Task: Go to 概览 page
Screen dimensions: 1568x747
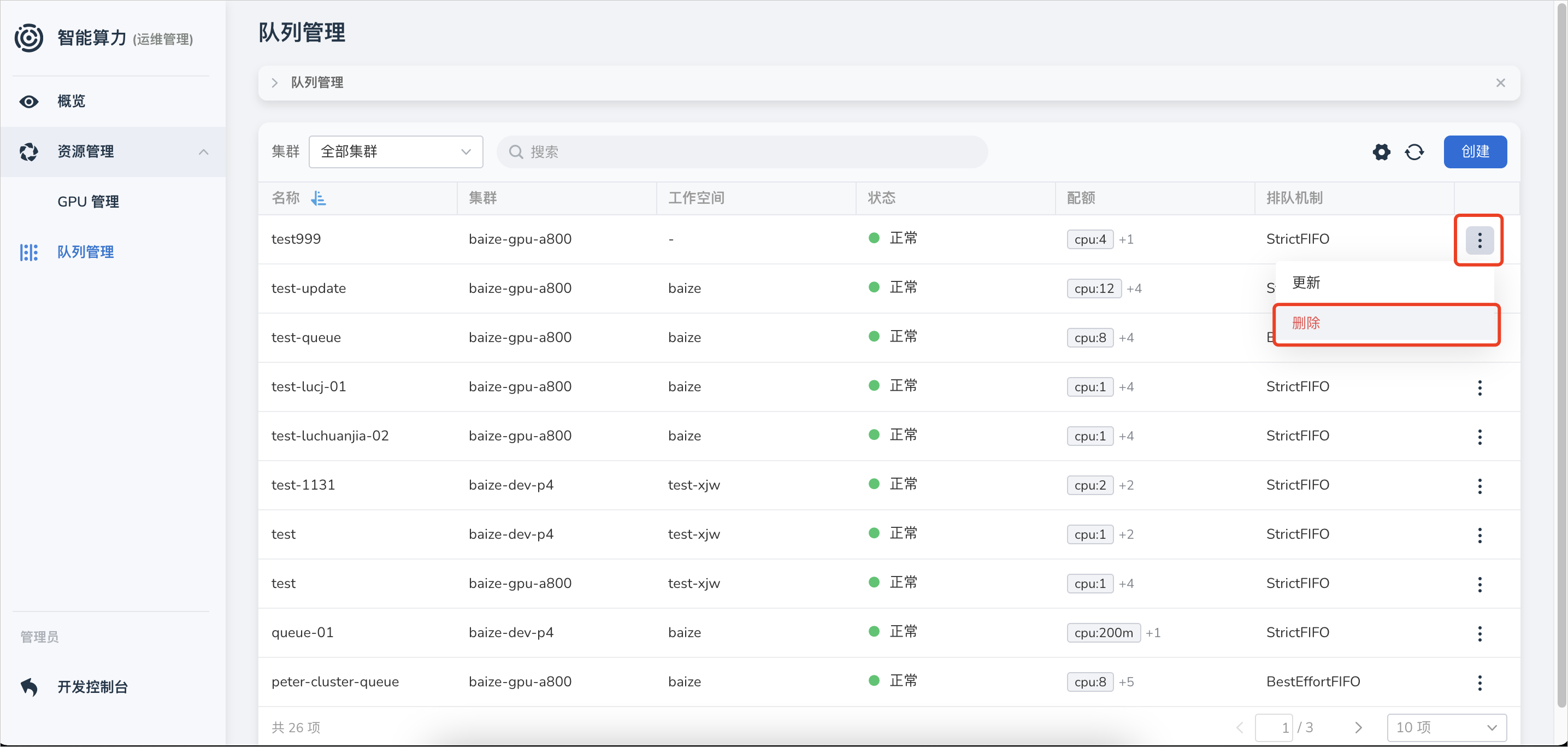Action: click(x=71, y=101)
